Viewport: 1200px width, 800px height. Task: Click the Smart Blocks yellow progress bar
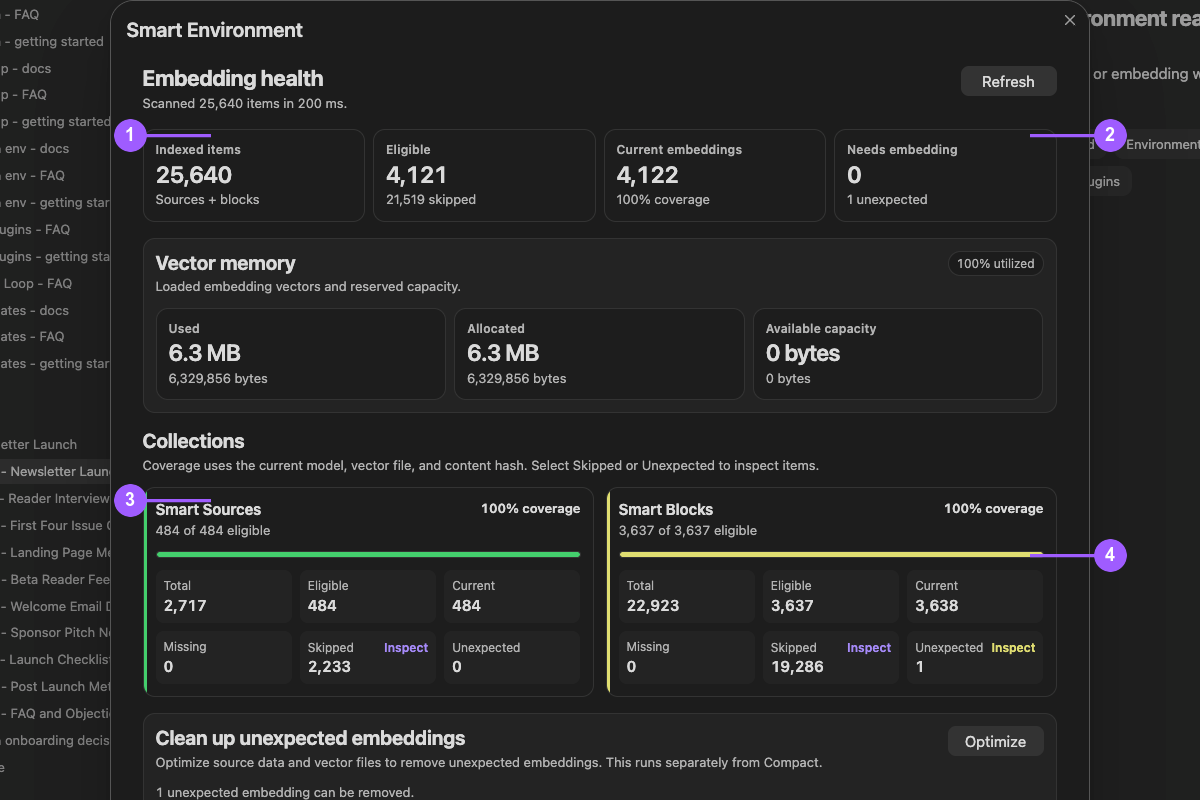[831, 554]
